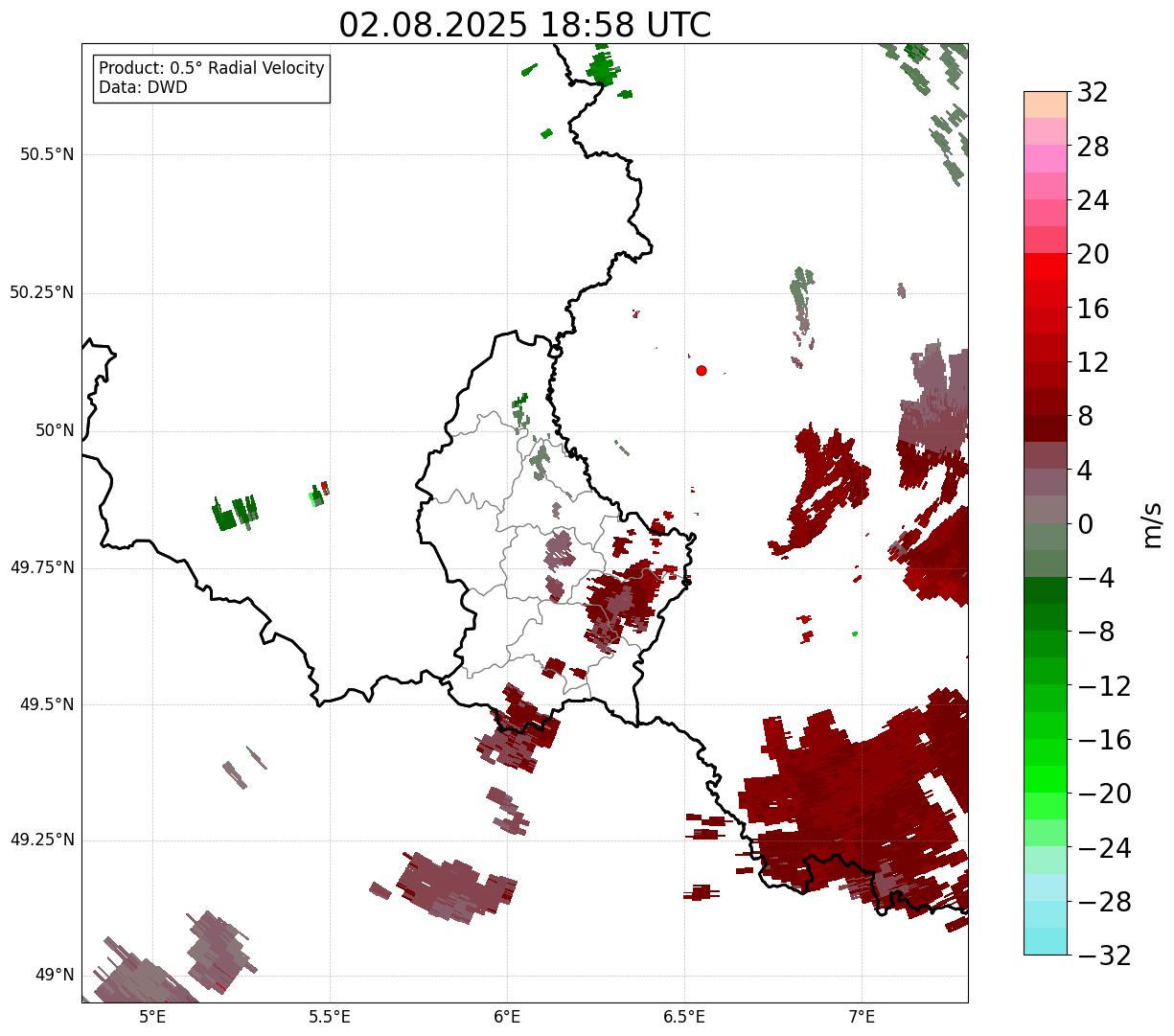Click the 'Data: DWD' text
This screenshot has height=1036, width=1174.
pyautogui.click(x=143, y=88)
